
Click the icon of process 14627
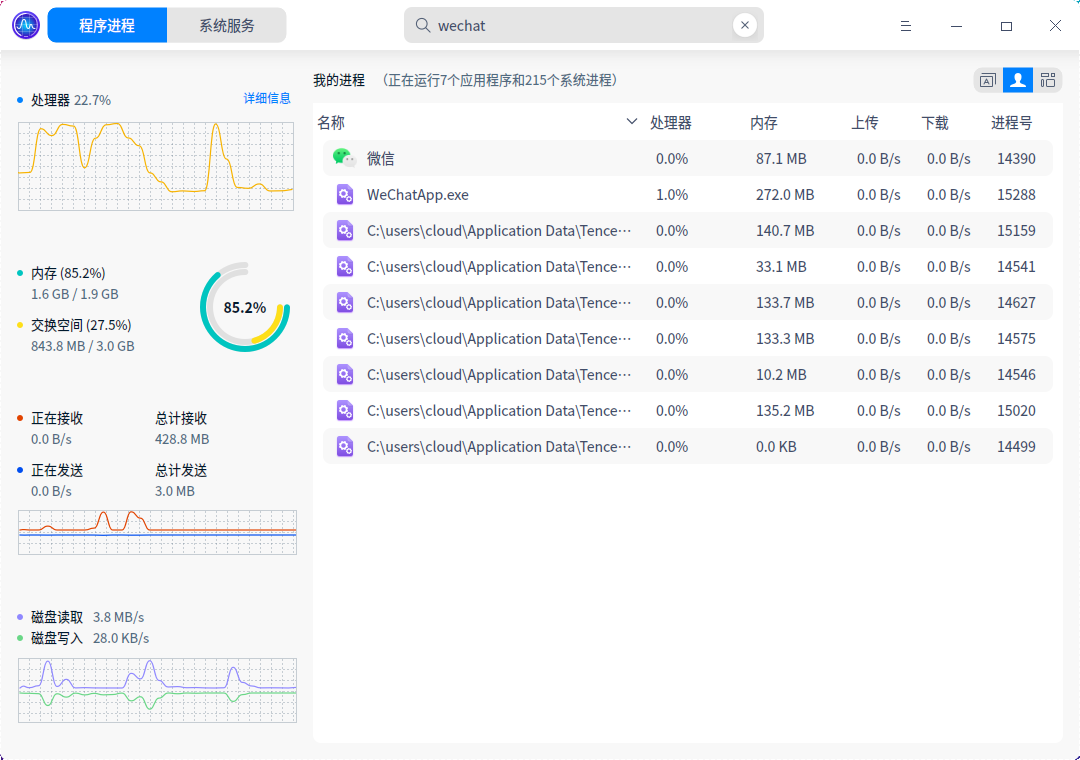[345, 302]
